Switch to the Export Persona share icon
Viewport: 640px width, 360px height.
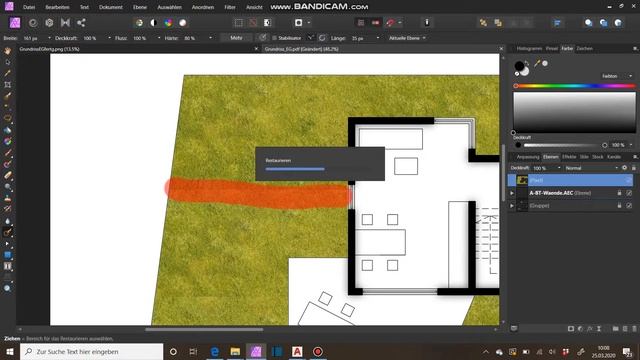[81, 23]
